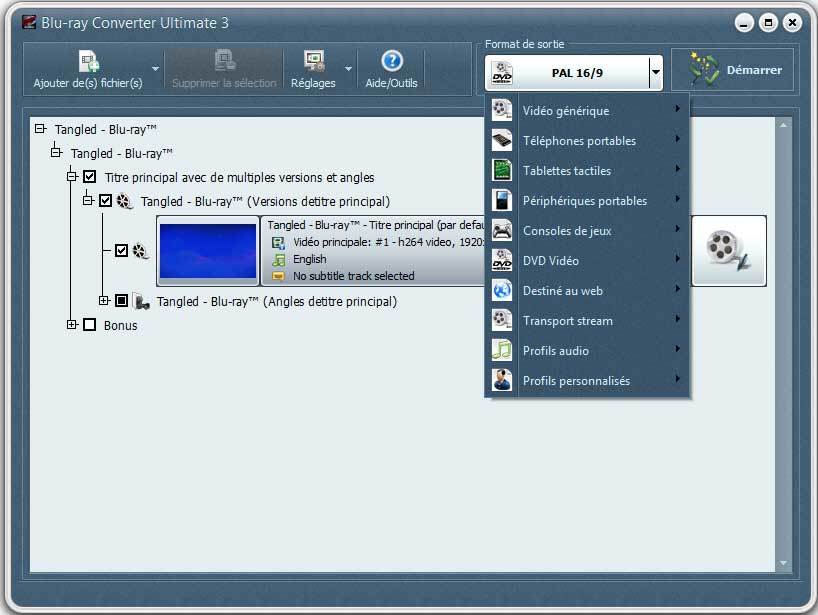Expand the Bonus tree node
The width and height of the screenshot is (818, 615).
point(72,324)
